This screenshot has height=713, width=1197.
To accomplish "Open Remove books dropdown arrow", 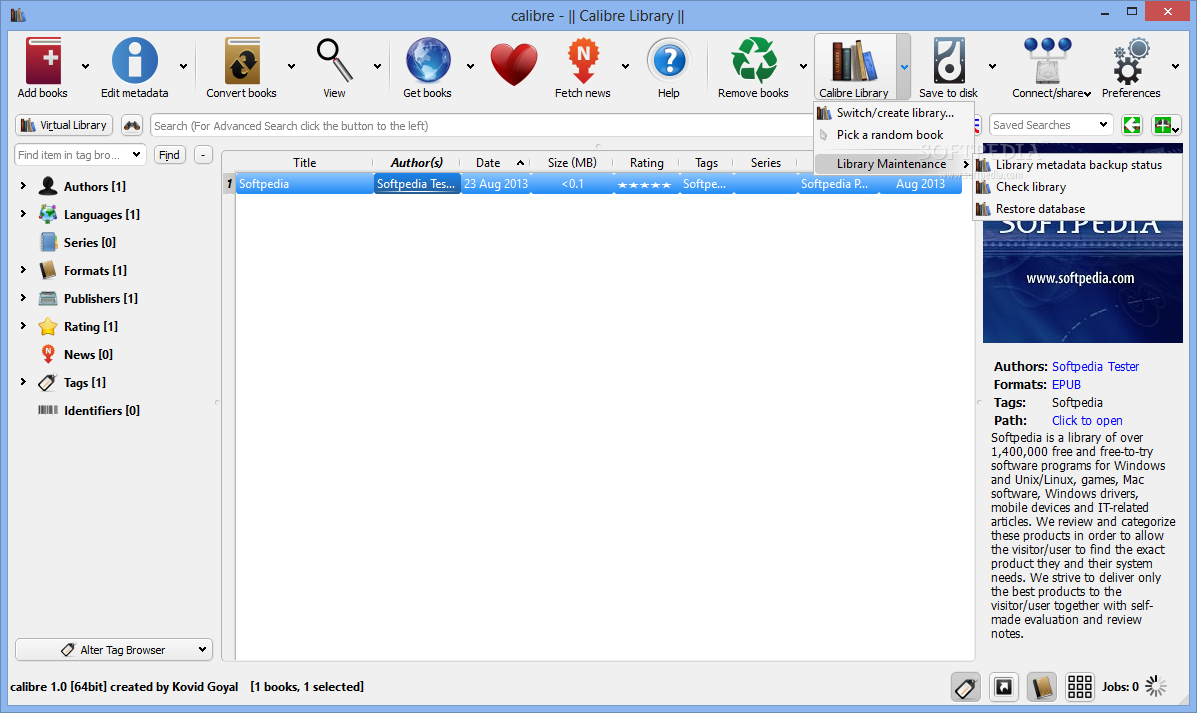I will pos(803,66).
